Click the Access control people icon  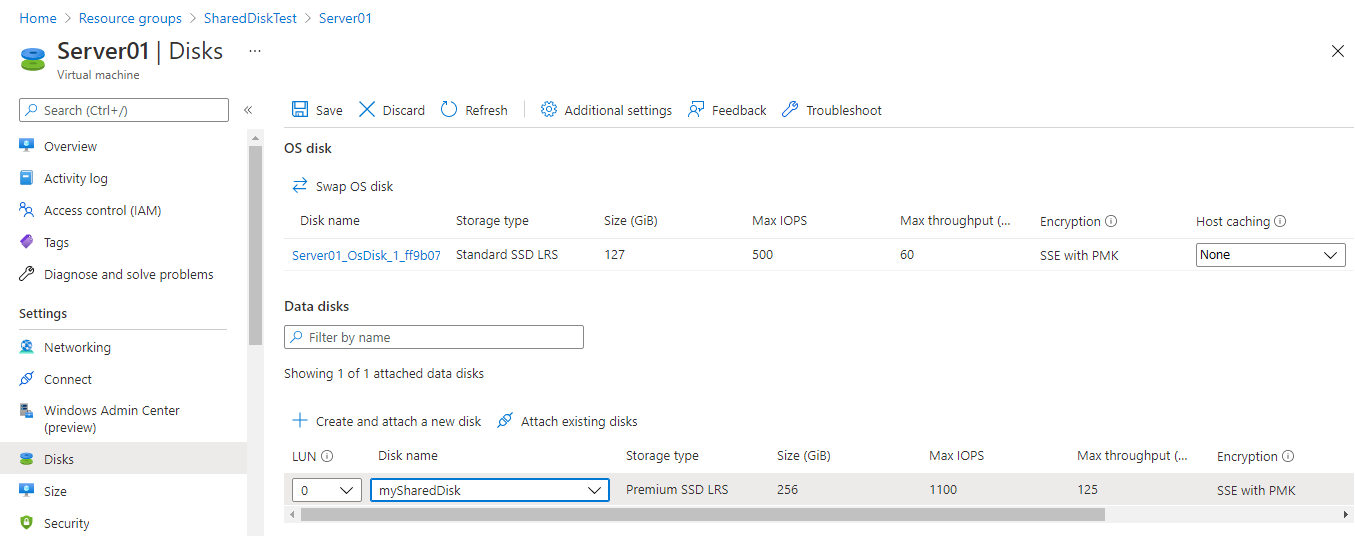tap(27, 210)
